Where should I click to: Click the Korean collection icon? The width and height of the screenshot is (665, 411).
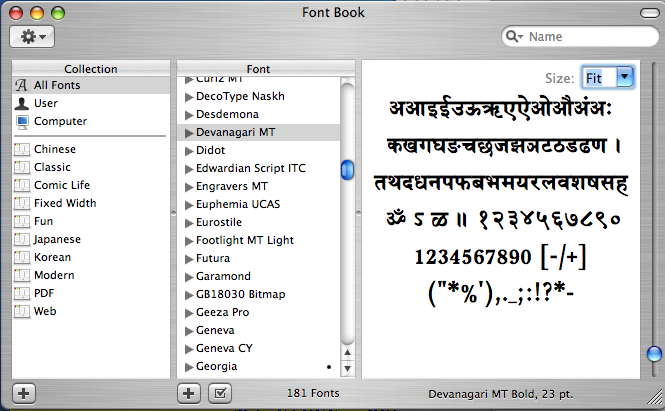(x=22, y=257)
